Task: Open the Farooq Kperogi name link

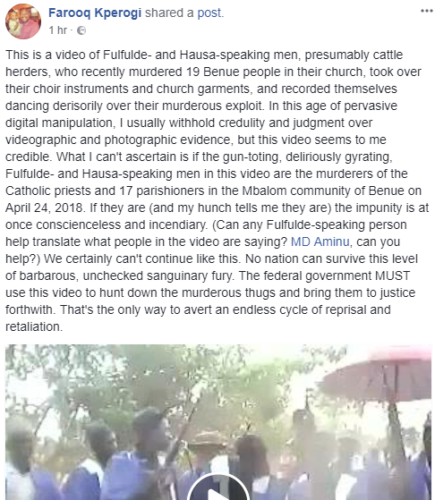Action: point(95,13)
